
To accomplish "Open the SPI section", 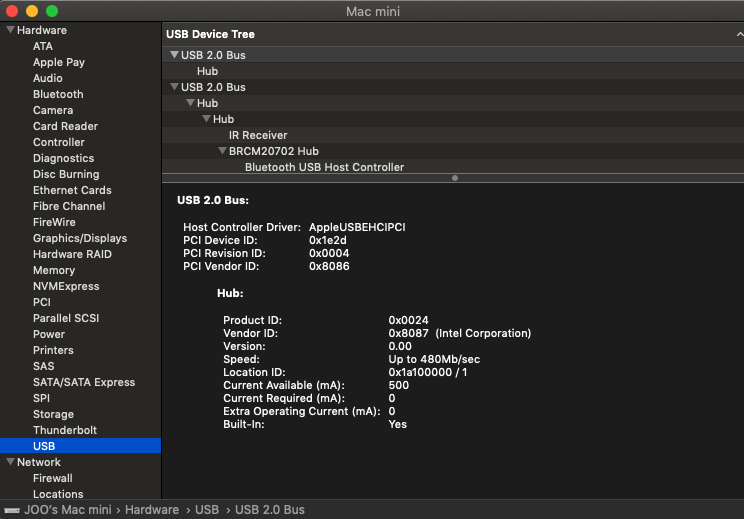I will 41,398.
